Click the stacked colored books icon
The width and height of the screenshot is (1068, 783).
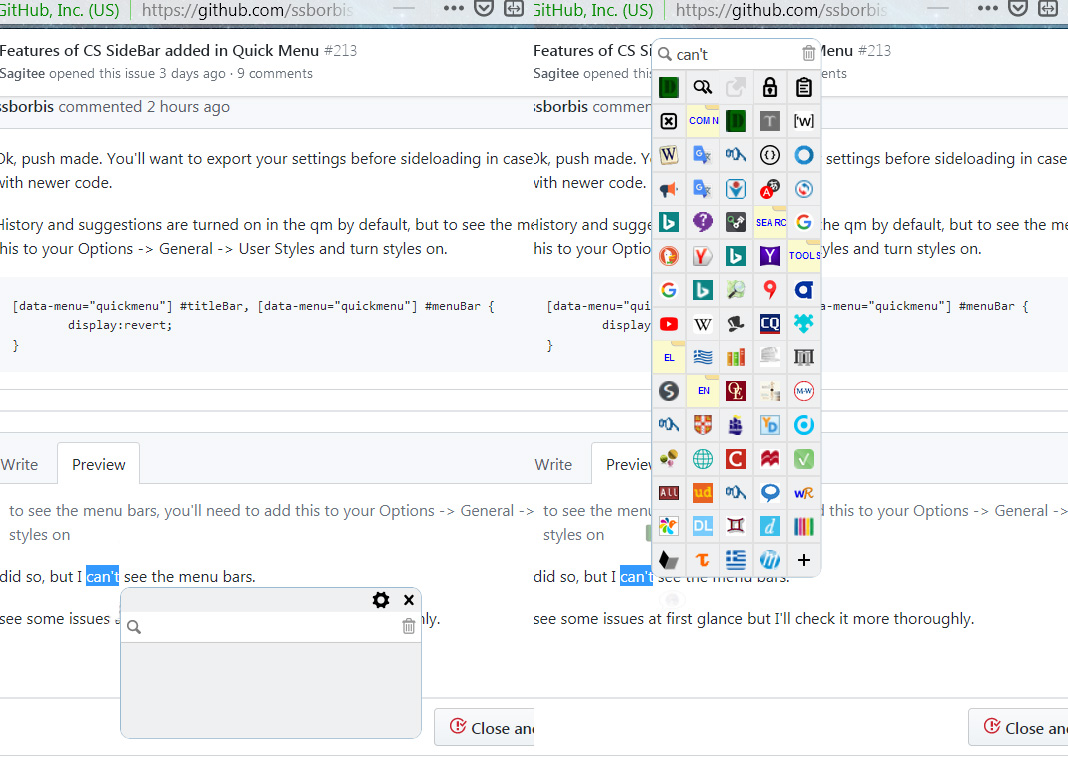(x=736, y=357)
